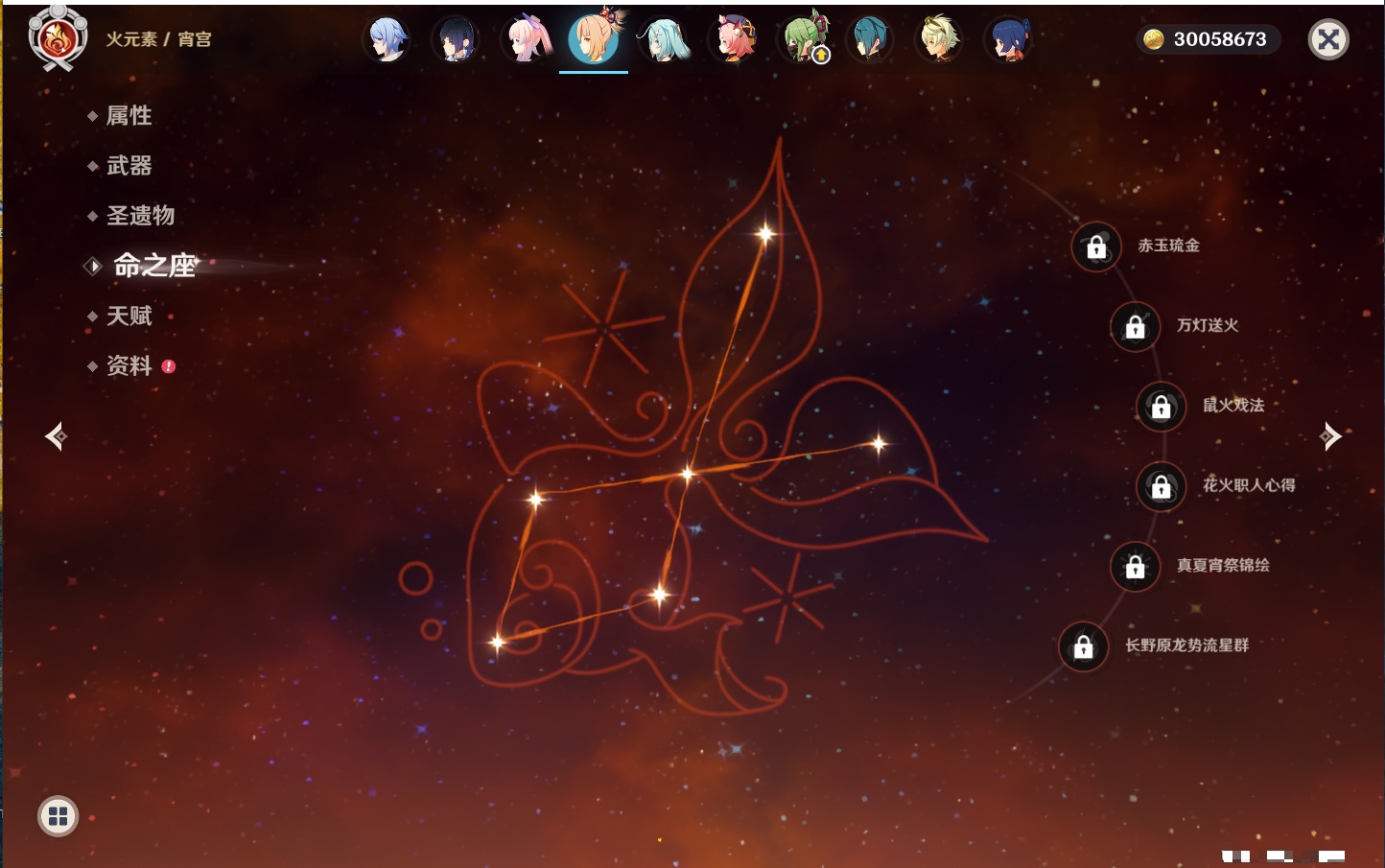1385x868 pixels.
Task: Select the light-blue-haired character avatar
Action: (387, 40)
